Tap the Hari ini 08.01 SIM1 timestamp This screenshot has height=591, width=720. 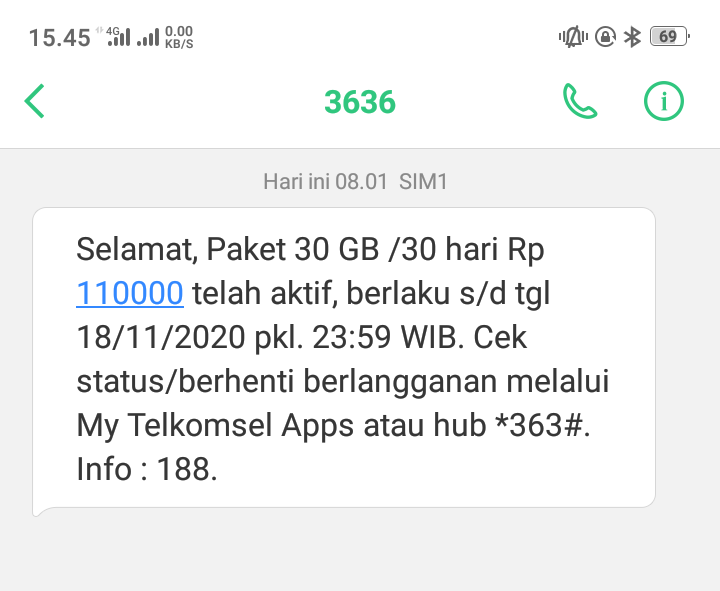point(355,181)
